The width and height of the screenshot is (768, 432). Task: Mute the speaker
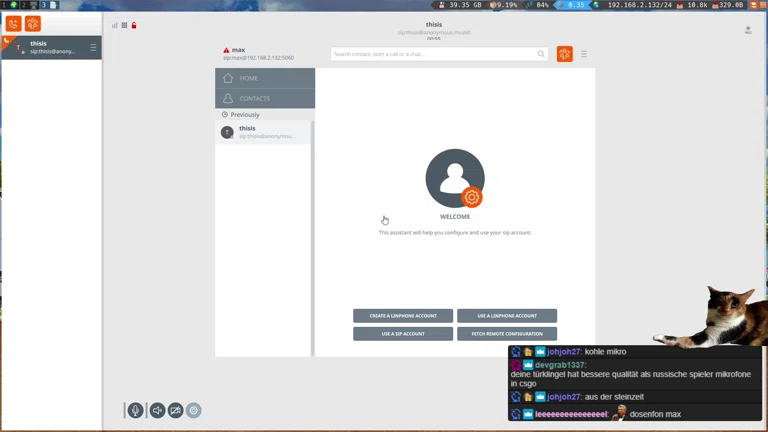157,410
